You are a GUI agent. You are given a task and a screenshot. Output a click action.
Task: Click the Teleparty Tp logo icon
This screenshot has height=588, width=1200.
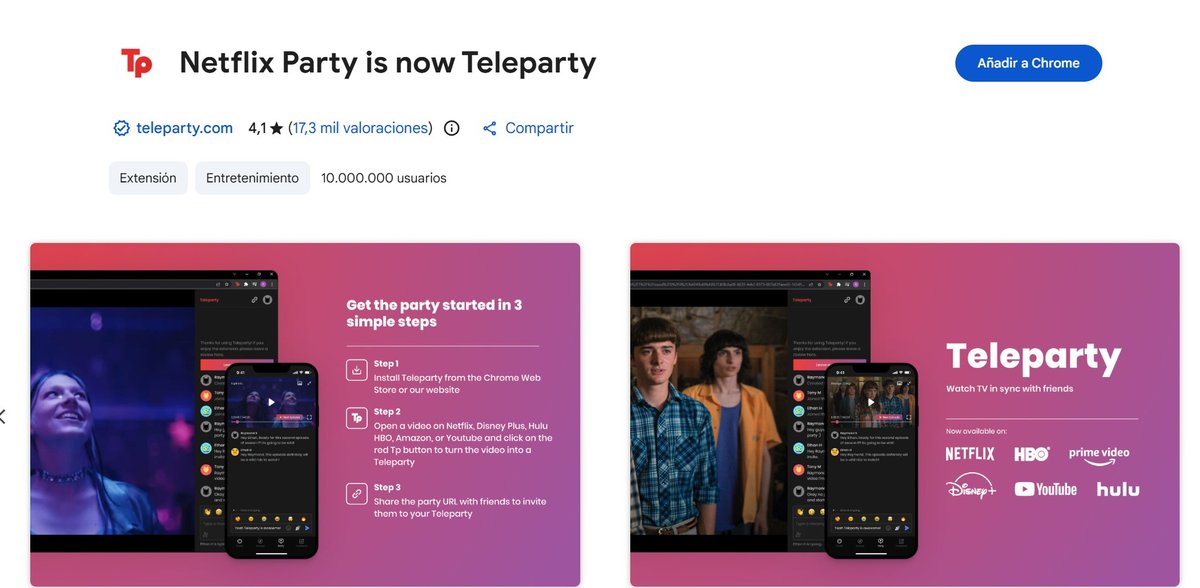point(136,63)
